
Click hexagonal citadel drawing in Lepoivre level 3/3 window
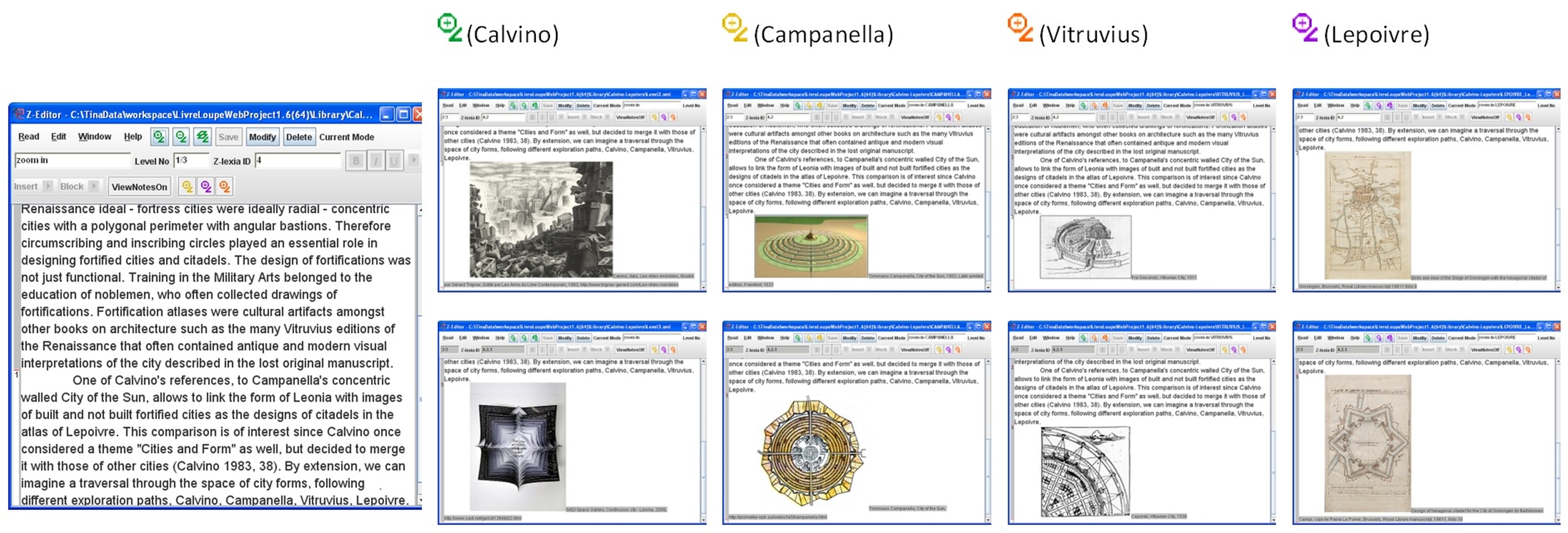click(x=1366, y=442)
